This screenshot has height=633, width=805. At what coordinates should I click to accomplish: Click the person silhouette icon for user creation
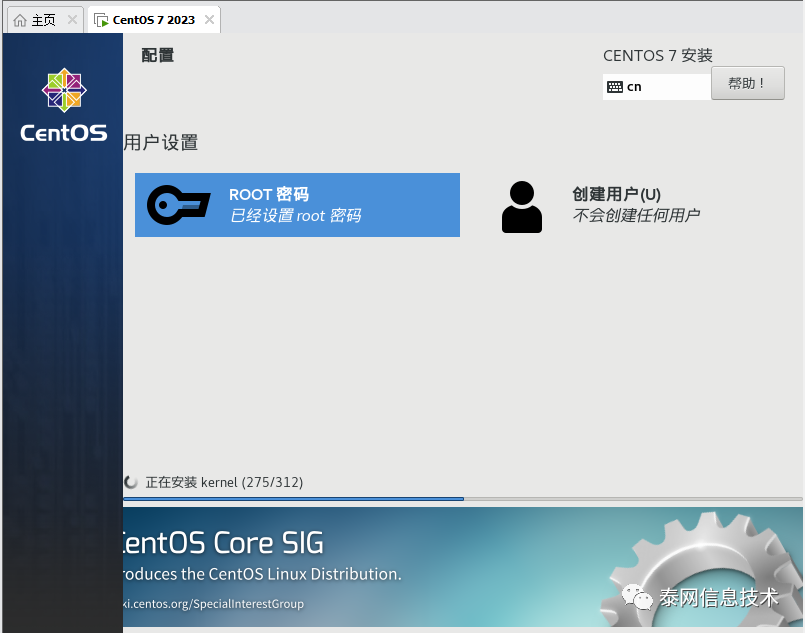point(522,207)
